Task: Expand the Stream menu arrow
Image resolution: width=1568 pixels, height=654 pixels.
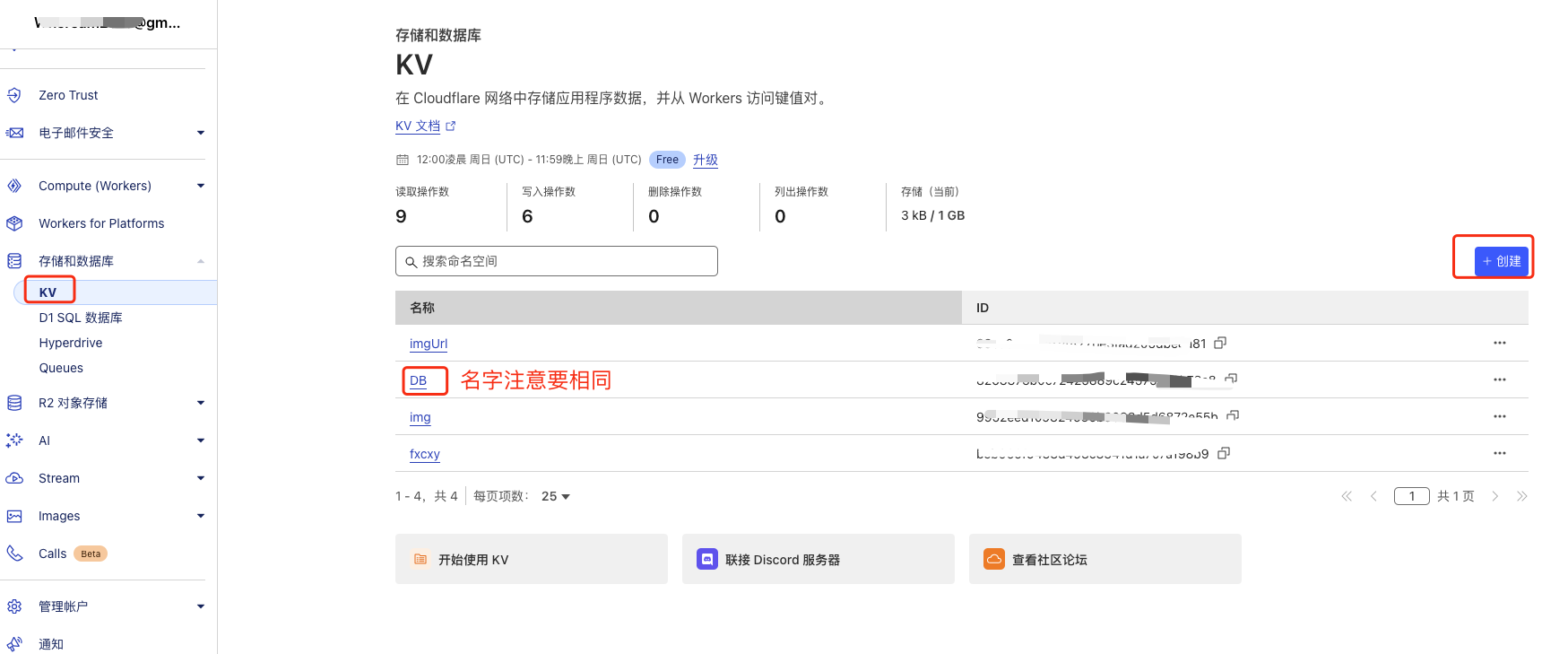Action: [201, 478]
